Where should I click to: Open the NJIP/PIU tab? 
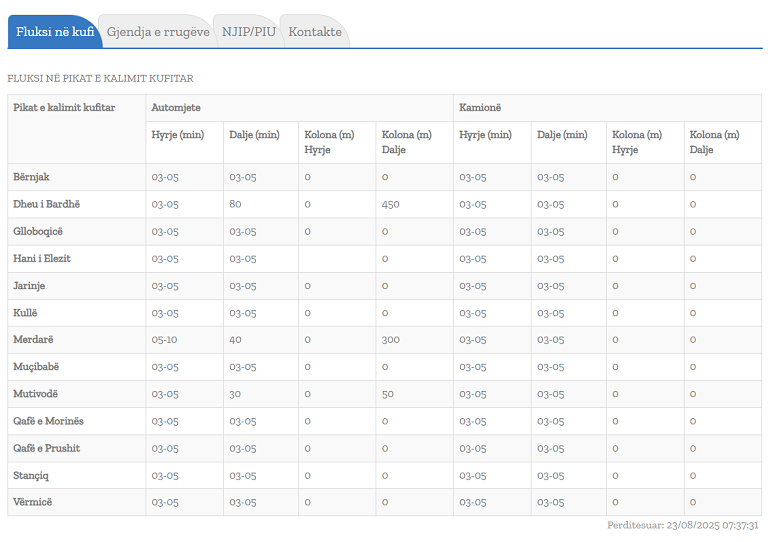(248, 32)
